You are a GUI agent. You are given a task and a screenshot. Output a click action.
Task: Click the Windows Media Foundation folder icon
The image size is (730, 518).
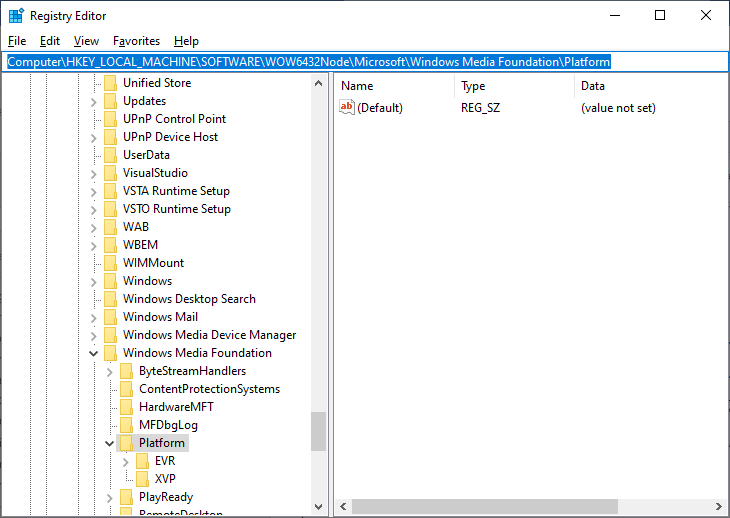110,353
